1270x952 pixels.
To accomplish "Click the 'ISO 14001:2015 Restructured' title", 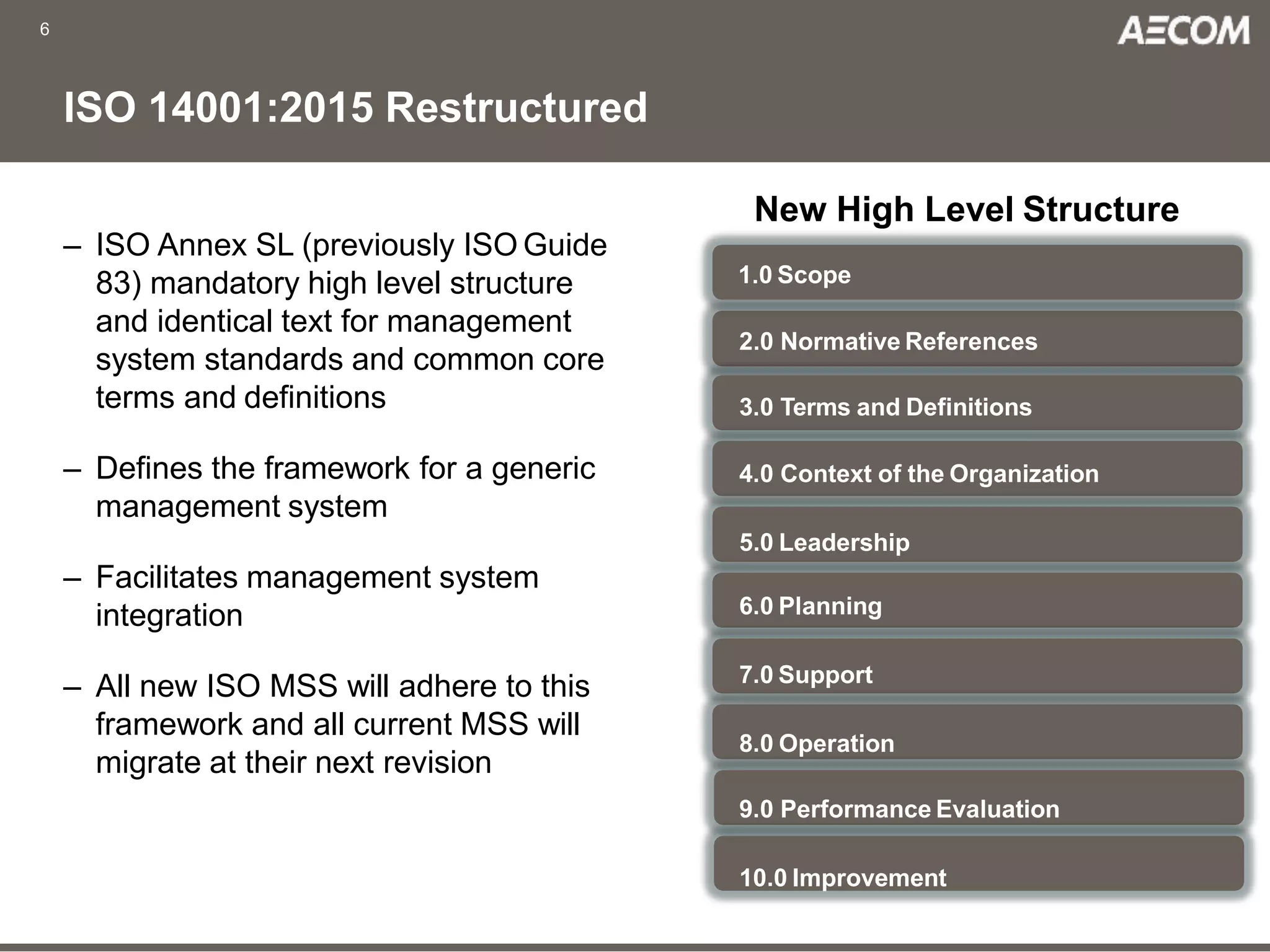I will pos(355,107).
